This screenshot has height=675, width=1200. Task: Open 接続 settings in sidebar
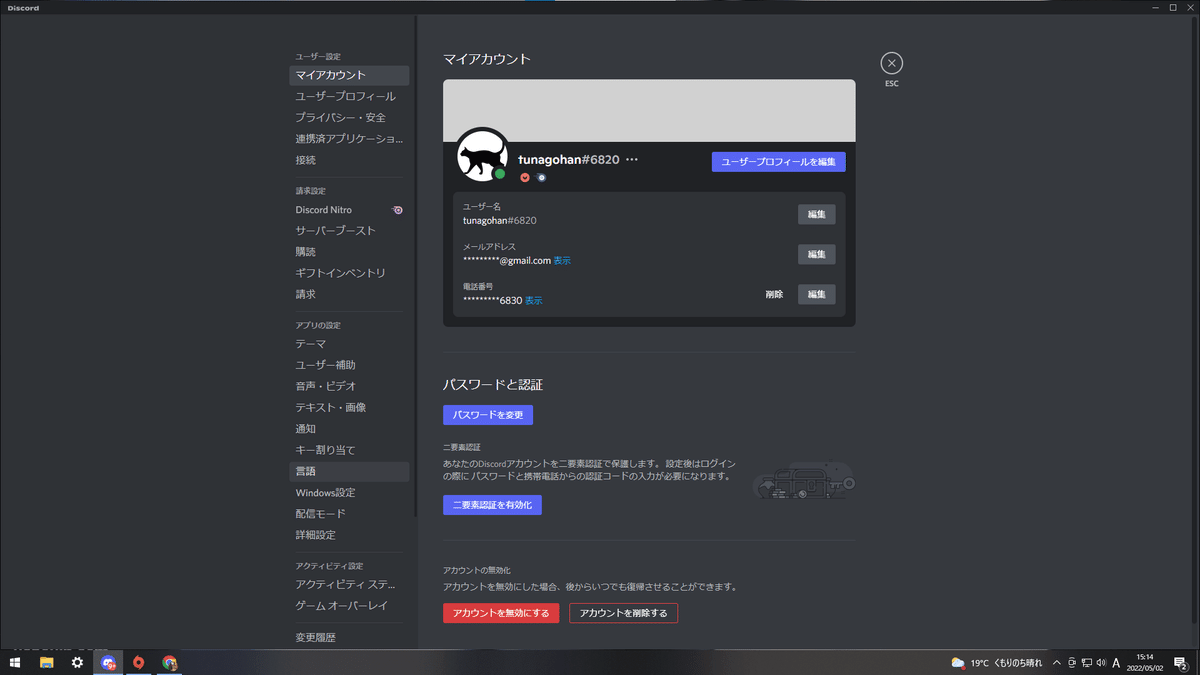pos(349,160)
